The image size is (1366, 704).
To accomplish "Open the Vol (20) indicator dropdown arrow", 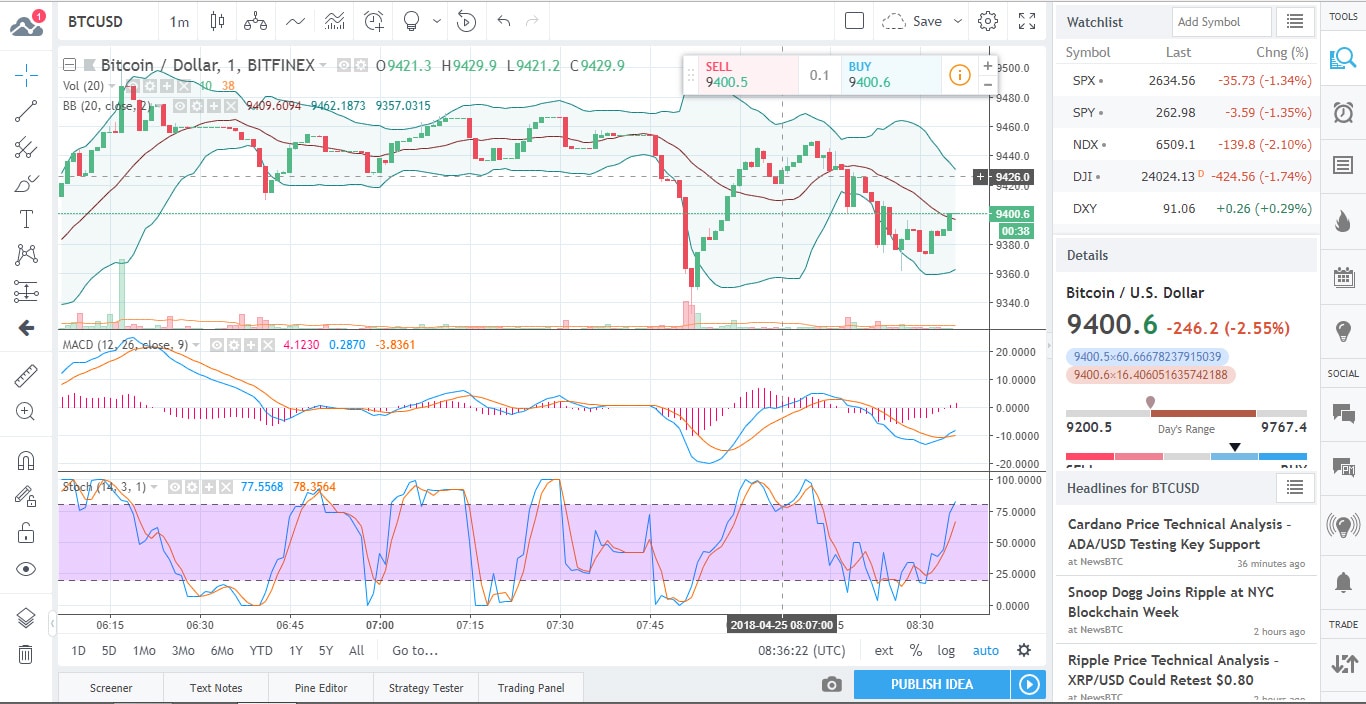I will click(113, 86).
